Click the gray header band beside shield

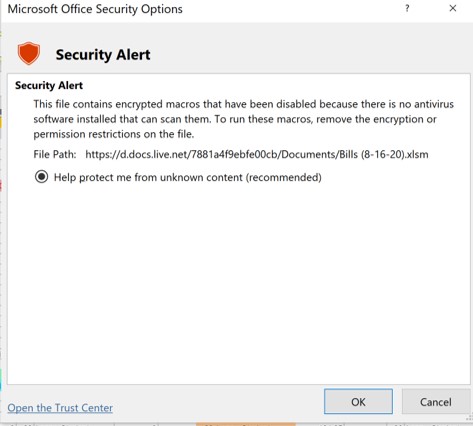(300, 53)
